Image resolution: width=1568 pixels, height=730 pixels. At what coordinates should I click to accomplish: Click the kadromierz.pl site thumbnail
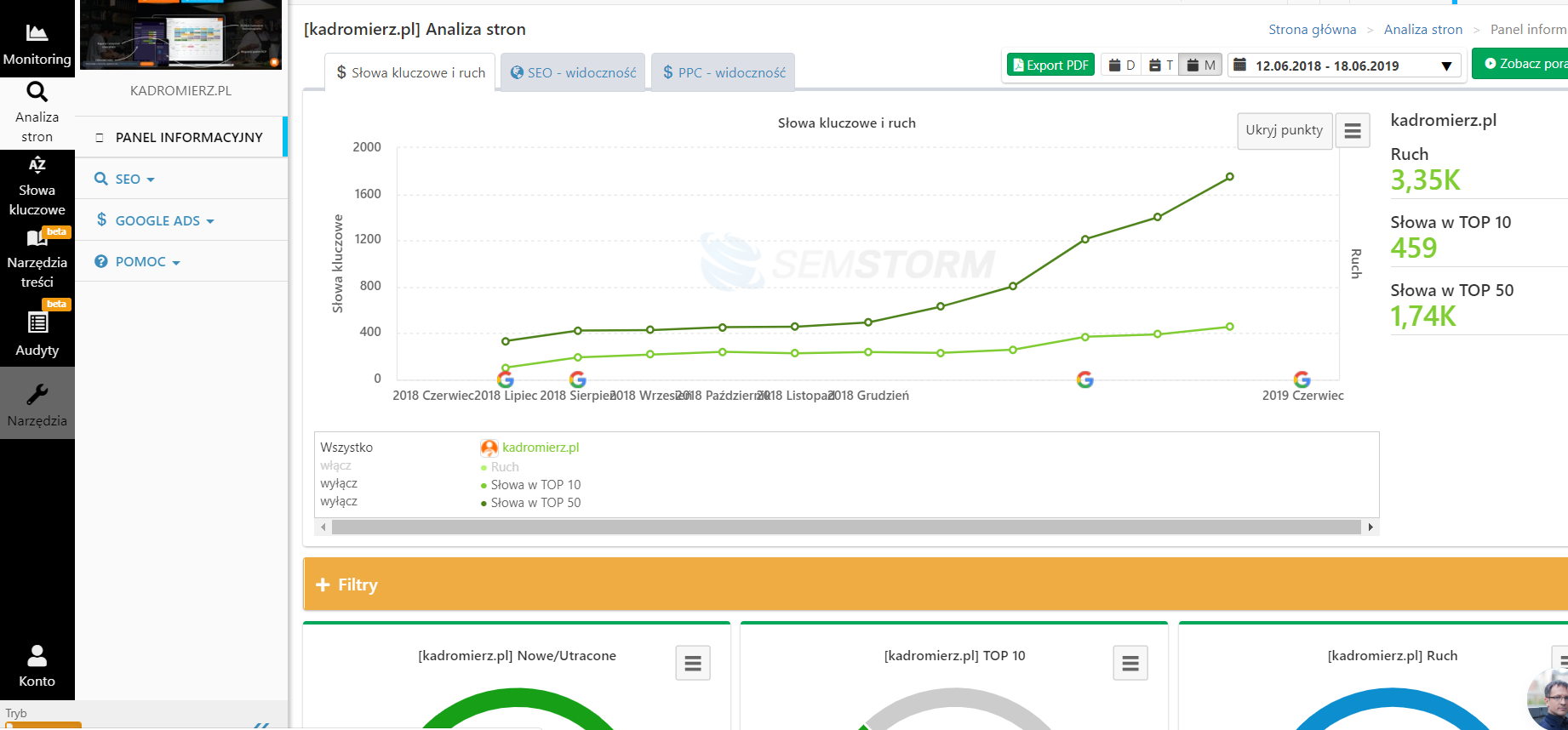coord(180,35)
